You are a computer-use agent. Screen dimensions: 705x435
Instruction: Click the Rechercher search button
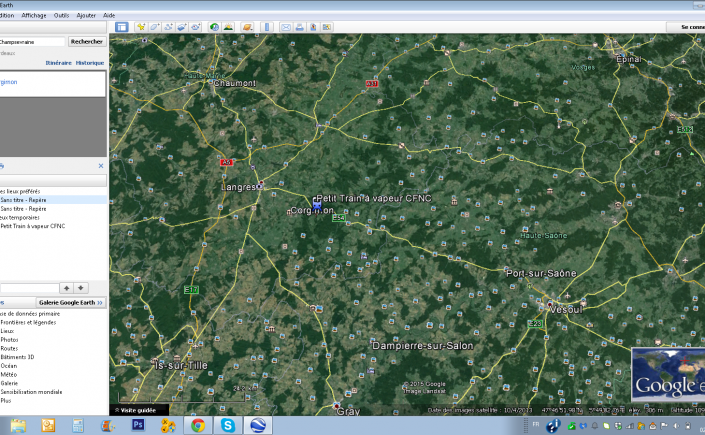[x=86, y=41]
